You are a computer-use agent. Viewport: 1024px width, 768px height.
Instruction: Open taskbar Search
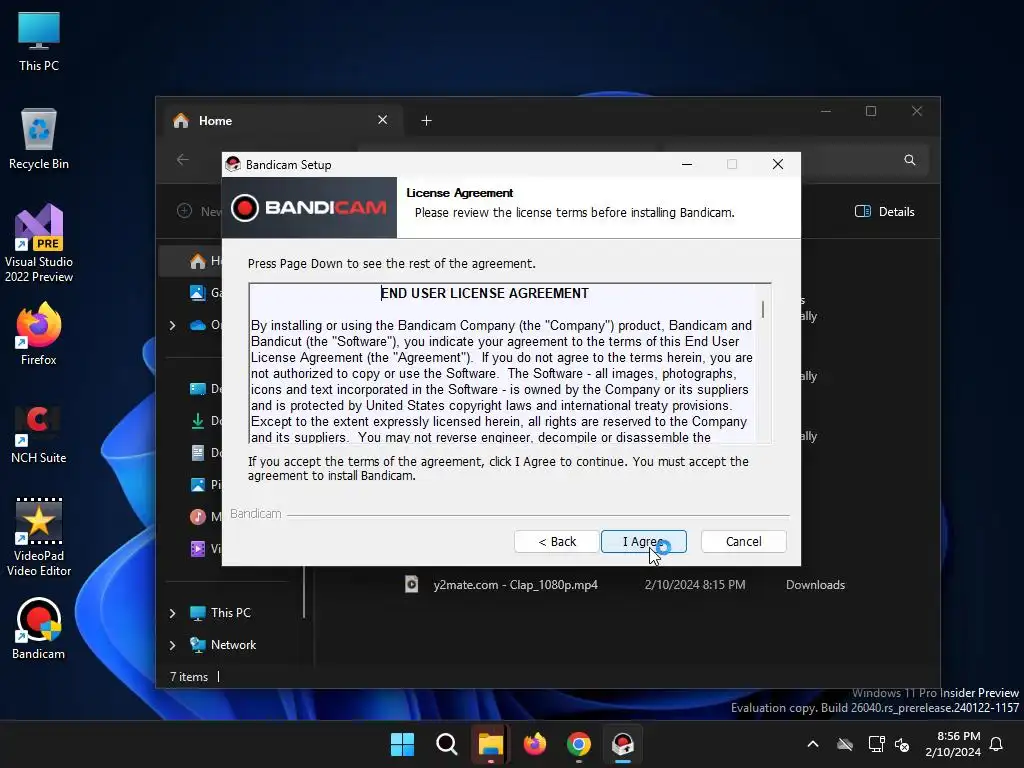(447, 744)
